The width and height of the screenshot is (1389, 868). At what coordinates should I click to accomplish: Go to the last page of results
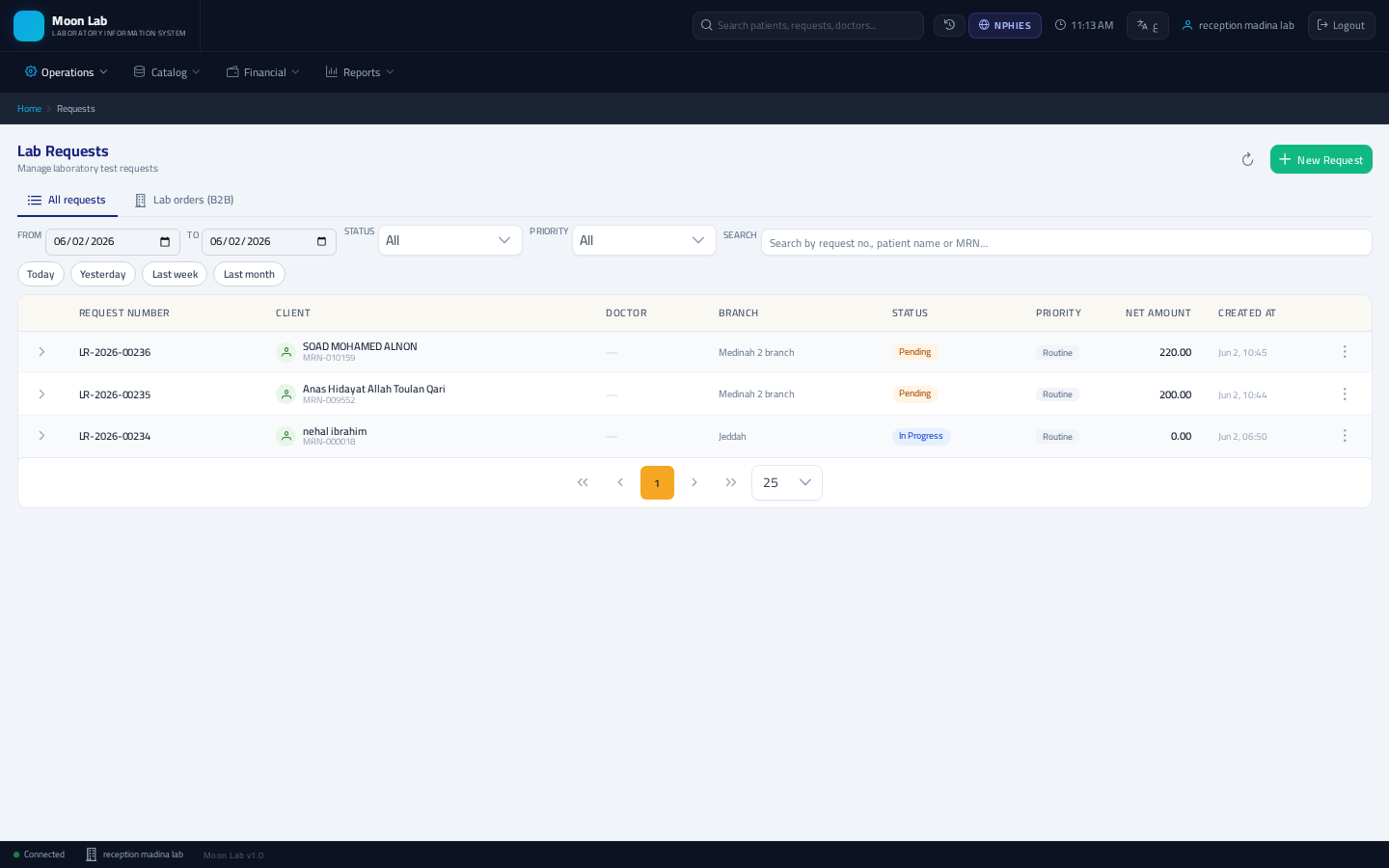731,482
